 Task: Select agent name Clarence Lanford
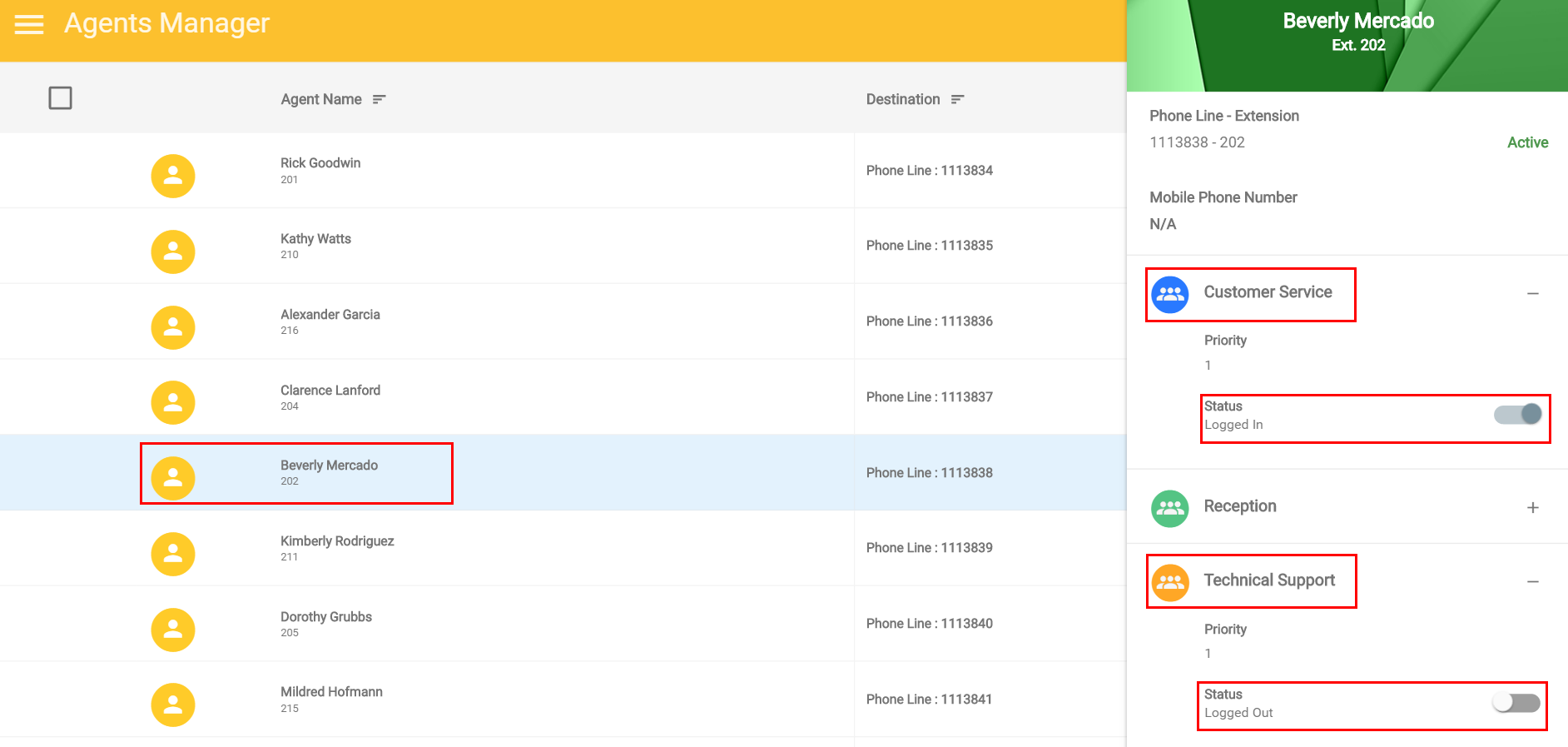330,391
